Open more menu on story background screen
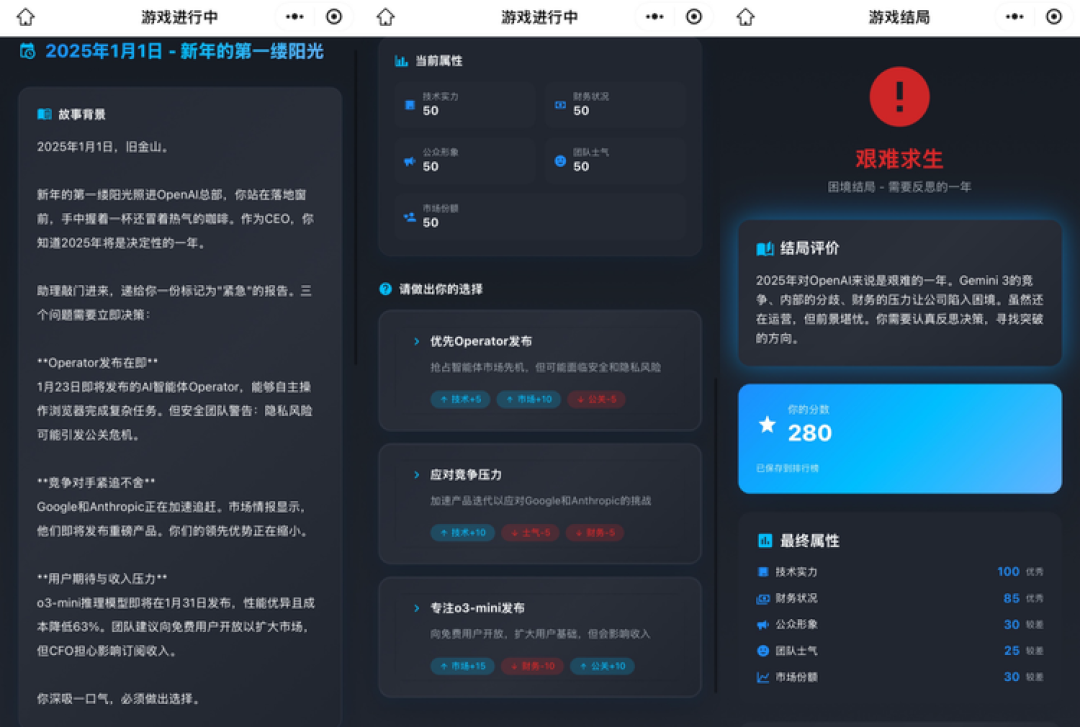This screenshot has height=727, width=1080. point(295,17)
